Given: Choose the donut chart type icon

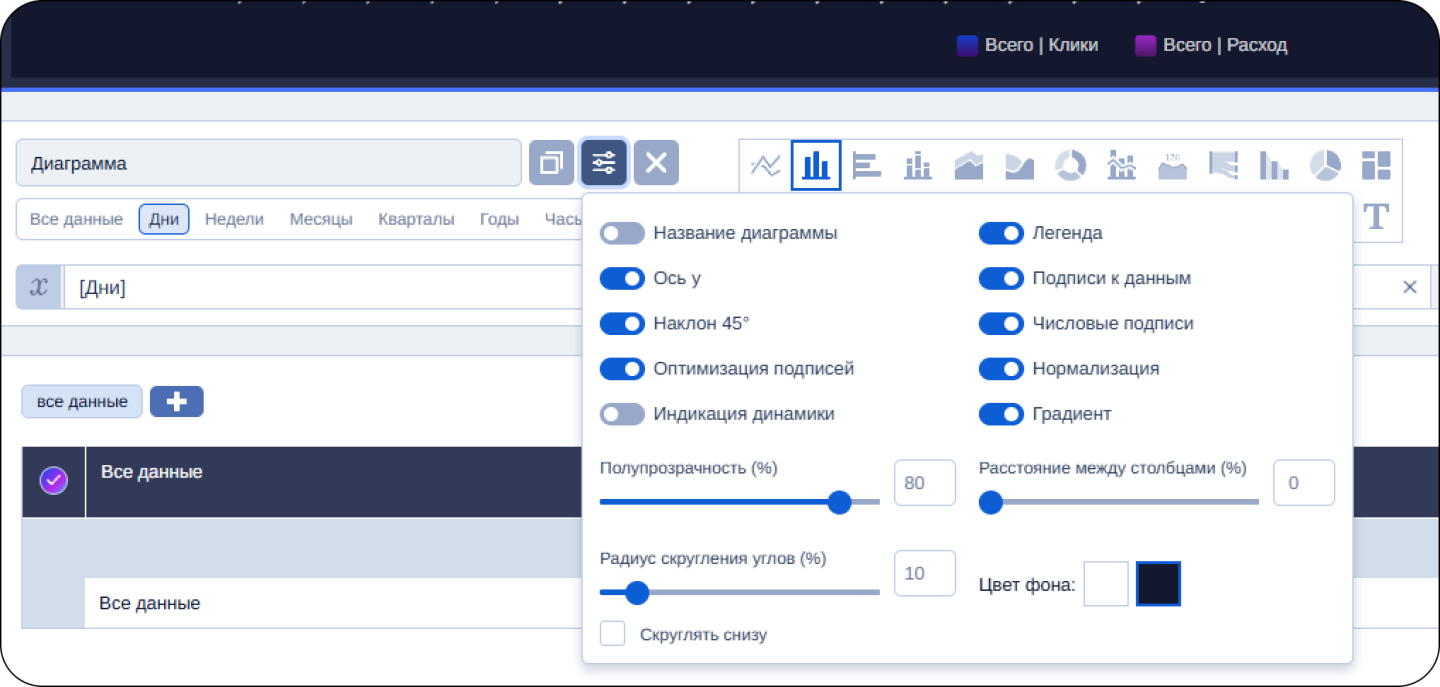Looking at the screenshot, I should (x=1070, y=165).
